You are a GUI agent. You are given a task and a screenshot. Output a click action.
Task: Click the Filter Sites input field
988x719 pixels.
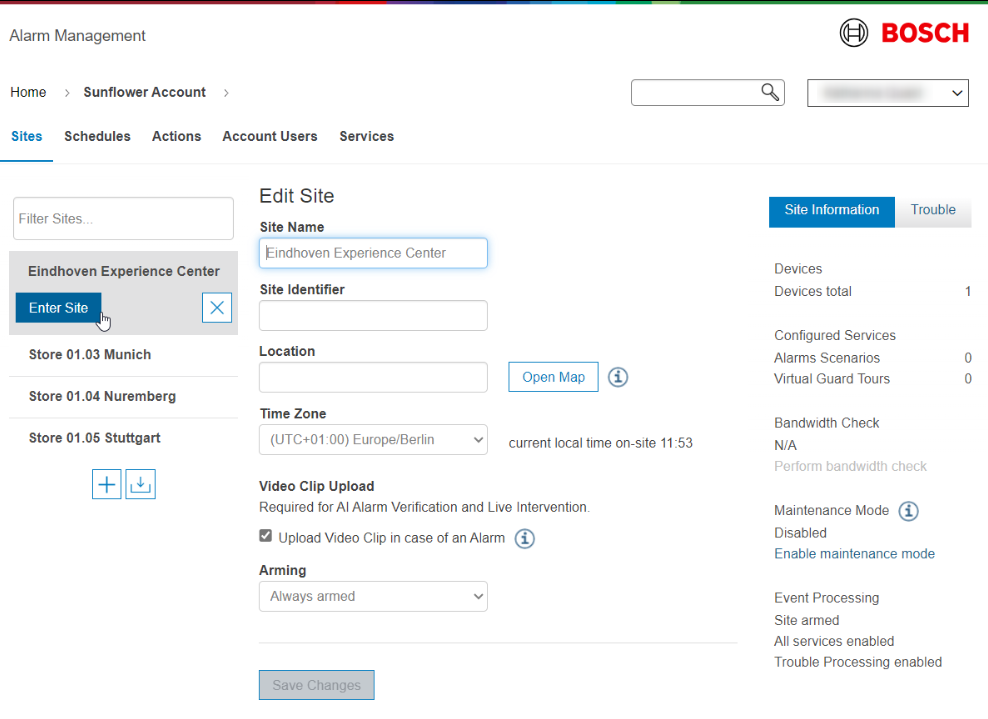123,218
